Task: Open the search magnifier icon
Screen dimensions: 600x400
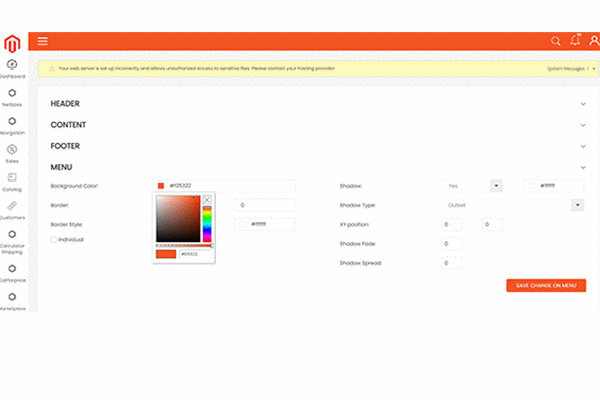Action: tap(556, 41)
